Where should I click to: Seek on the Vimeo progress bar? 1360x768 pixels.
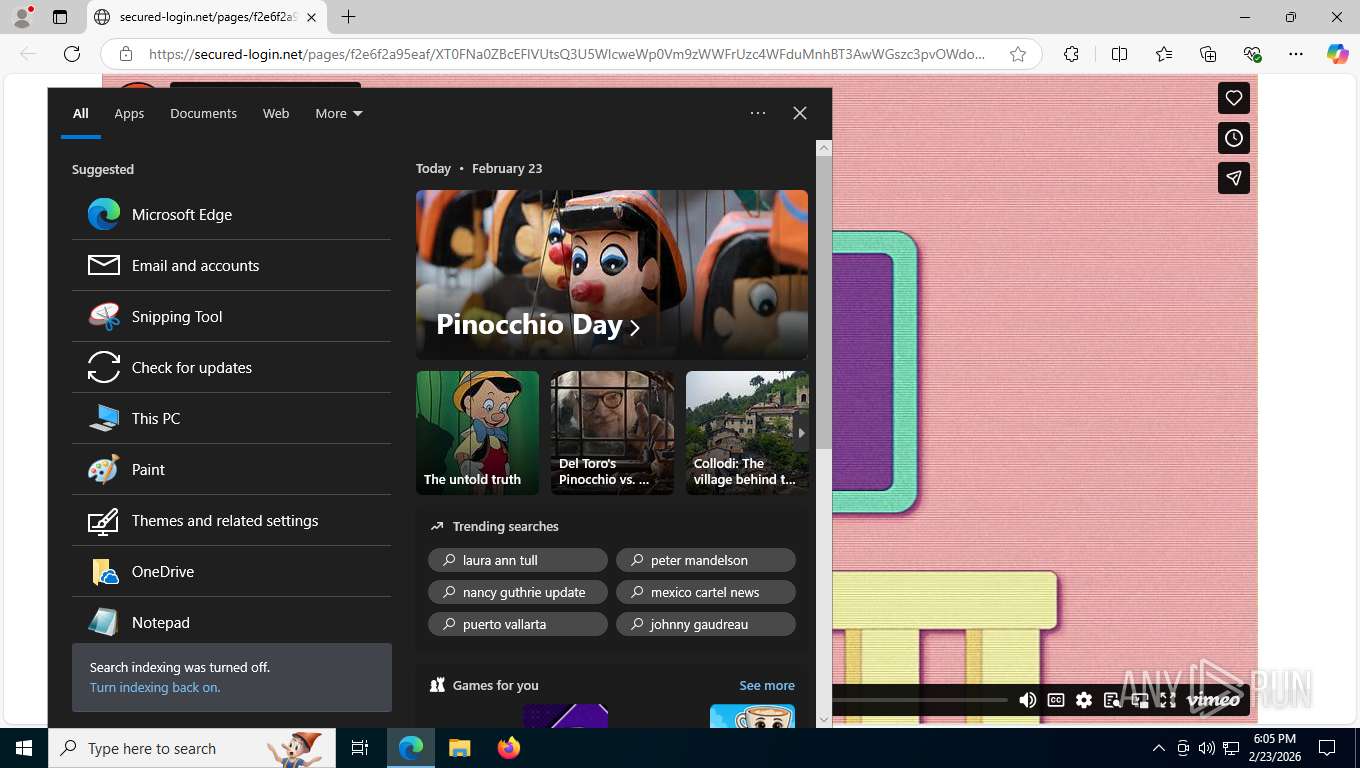pyautogui.click(x=920, y=700)
